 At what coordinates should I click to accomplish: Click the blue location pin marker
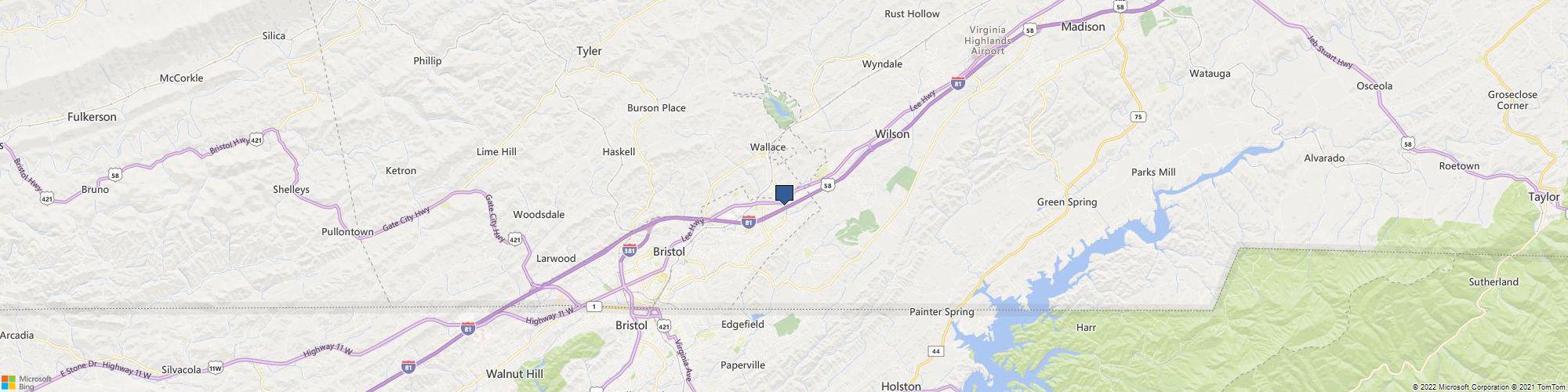pyautogui.click(x=784, y=194)
